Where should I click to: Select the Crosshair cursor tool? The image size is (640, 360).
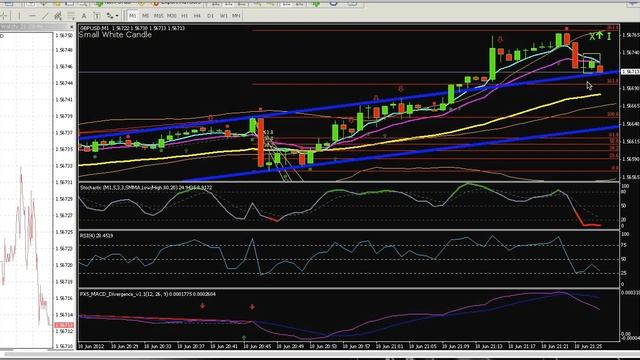[4, 16]
